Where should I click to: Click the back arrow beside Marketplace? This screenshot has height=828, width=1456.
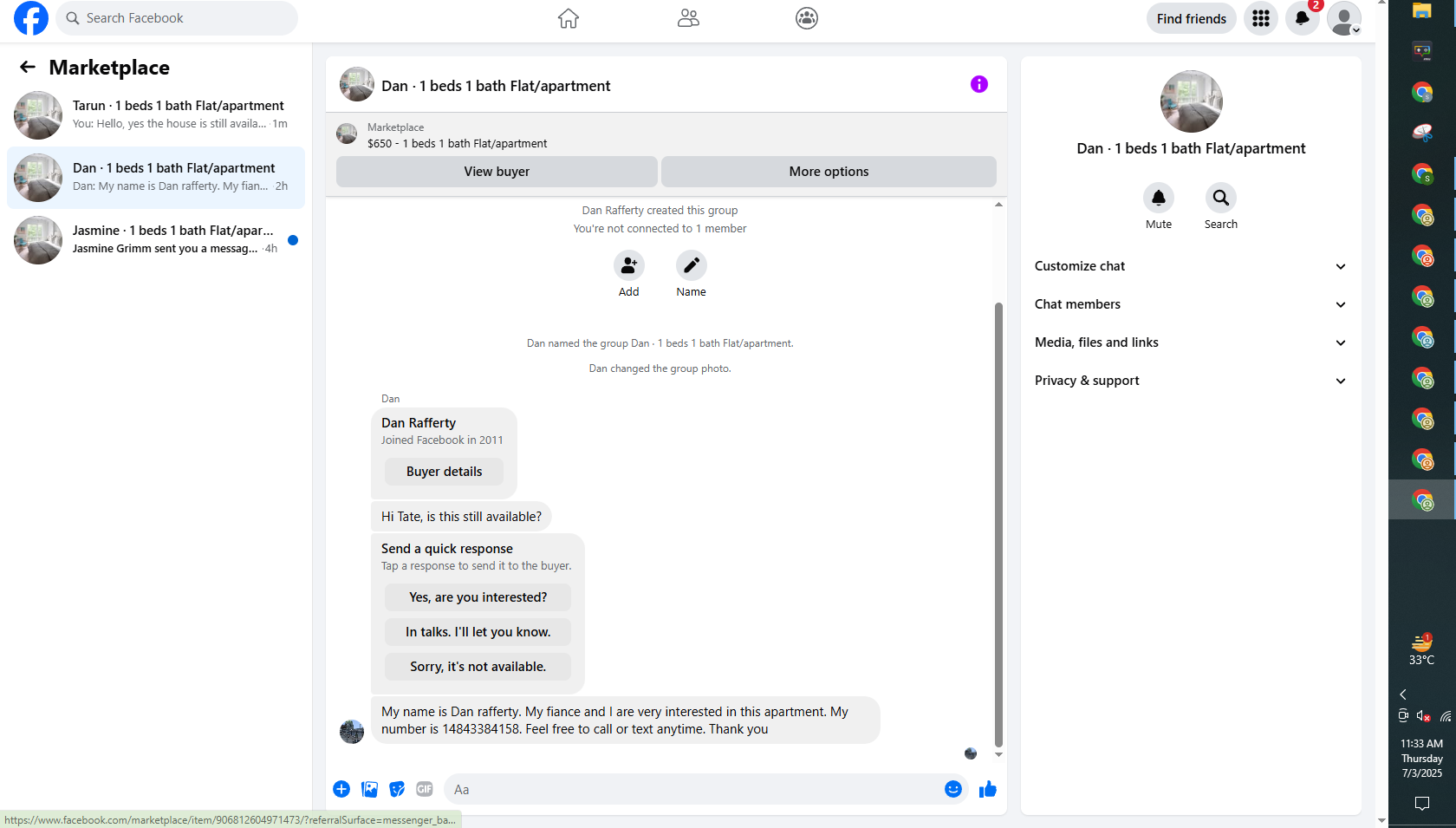[x=28, y=67]
